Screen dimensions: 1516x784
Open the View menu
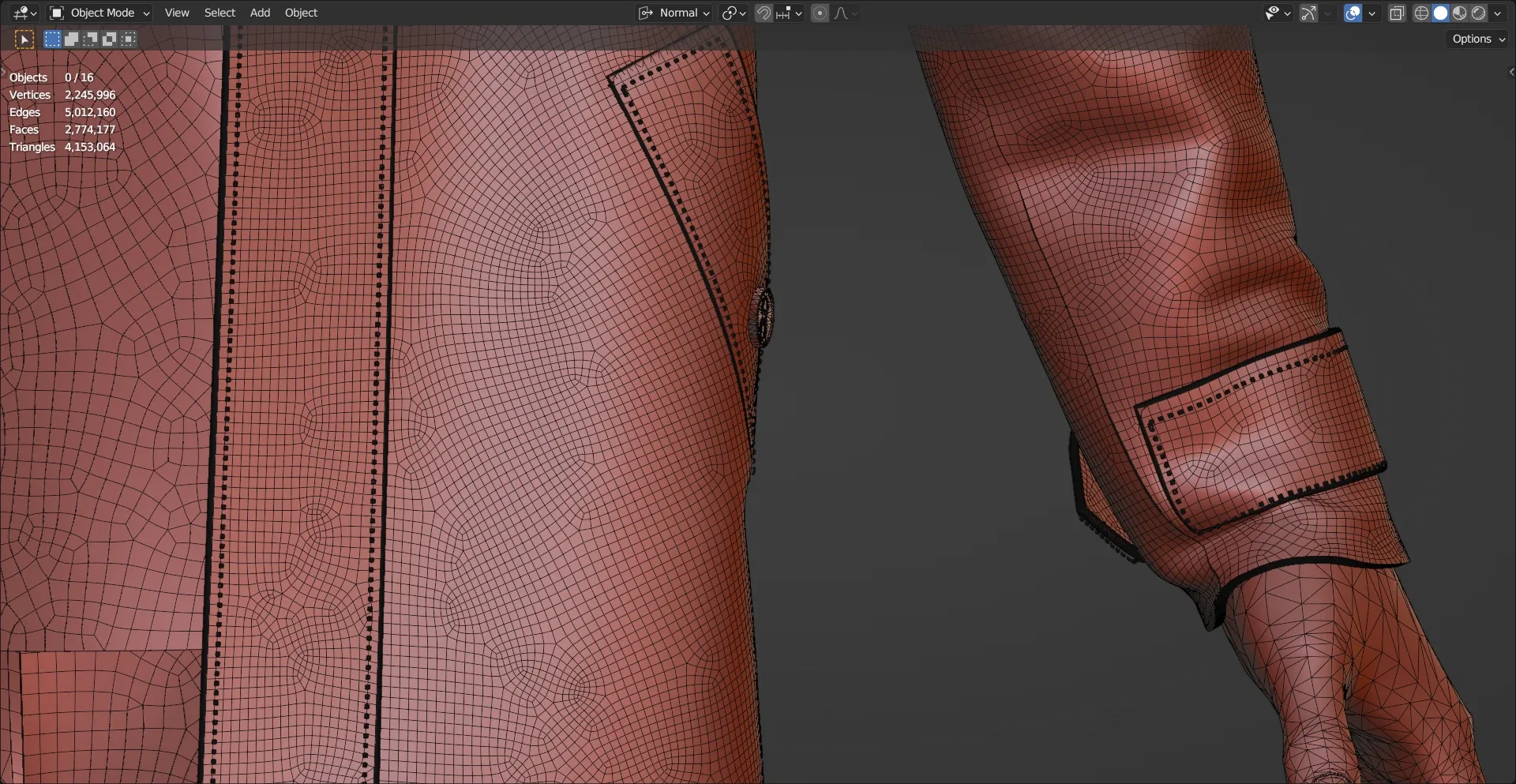tap(177, 13)
